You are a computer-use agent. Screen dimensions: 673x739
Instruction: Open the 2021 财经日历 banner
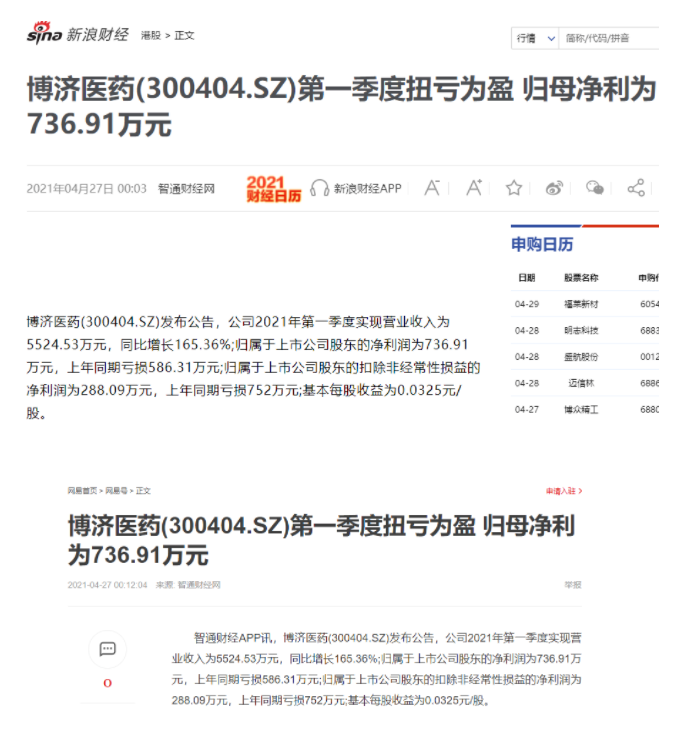273,188
